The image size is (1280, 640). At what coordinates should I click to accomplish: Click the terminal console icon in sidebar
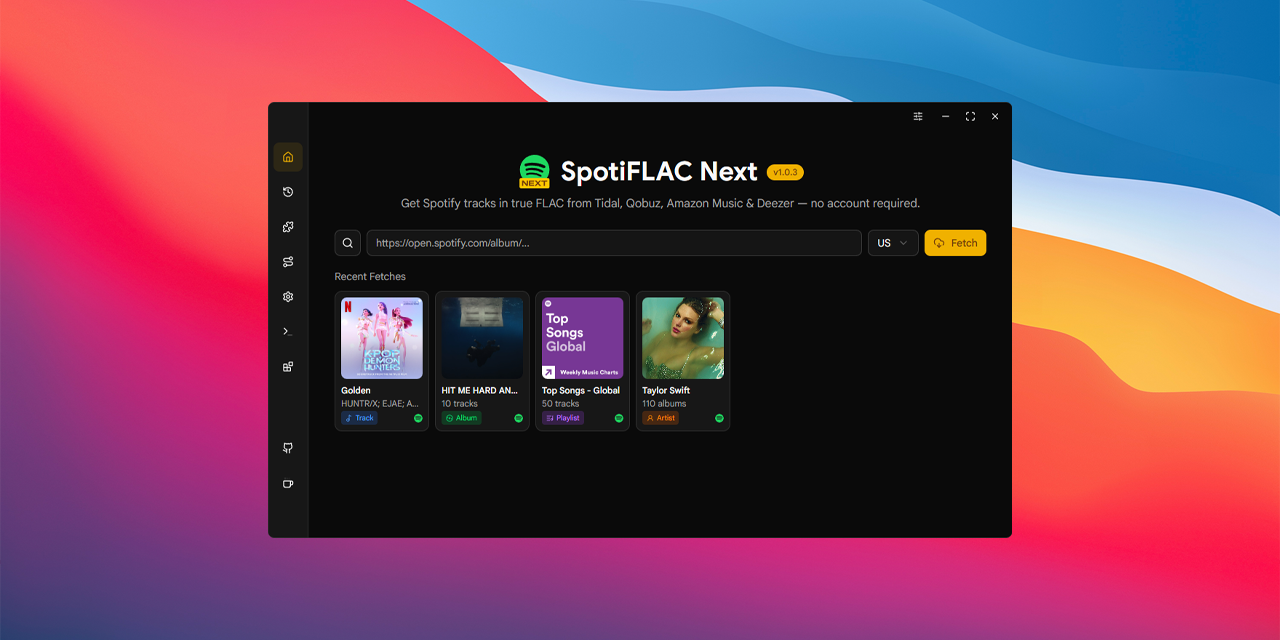point(288,331)
